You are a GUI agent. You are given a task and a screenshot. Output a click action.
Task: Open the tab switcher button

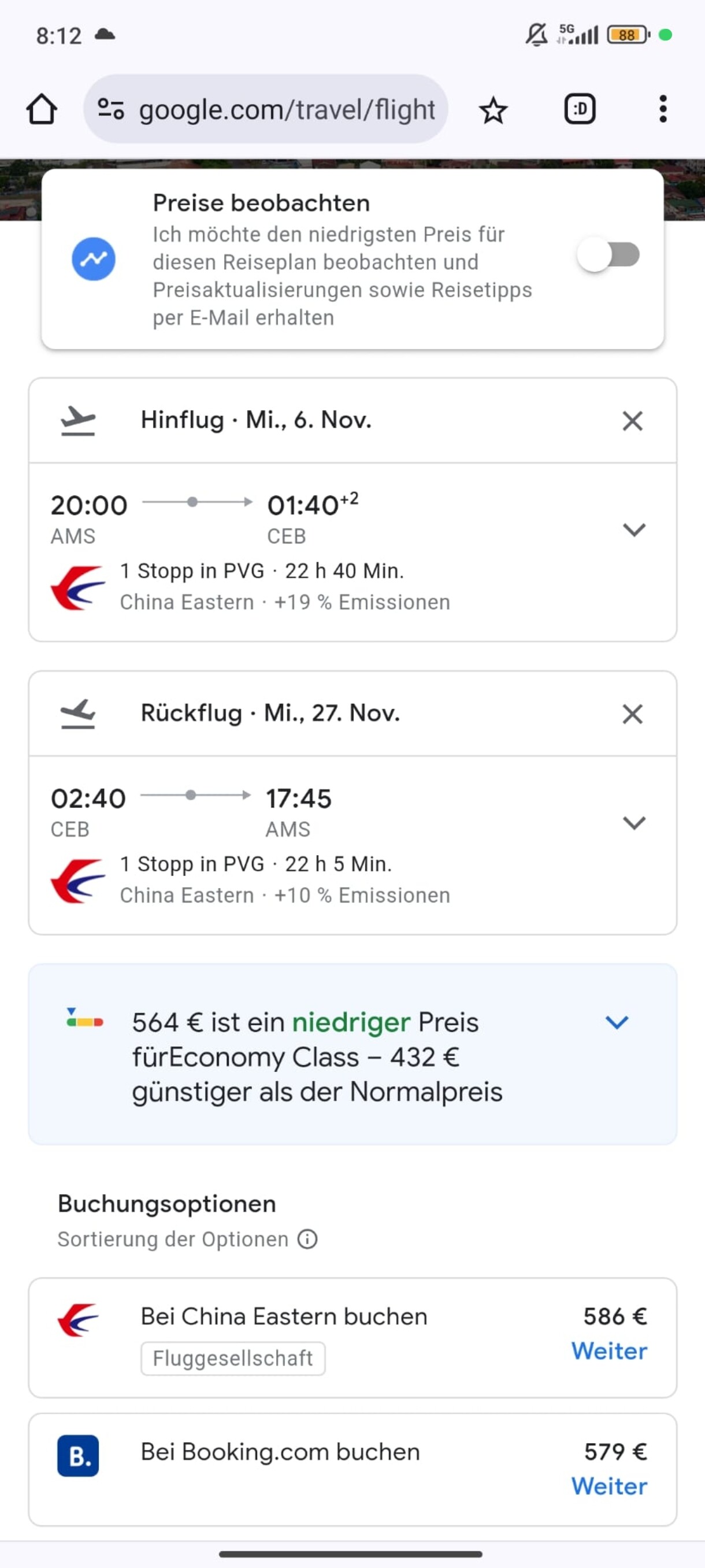580,110
